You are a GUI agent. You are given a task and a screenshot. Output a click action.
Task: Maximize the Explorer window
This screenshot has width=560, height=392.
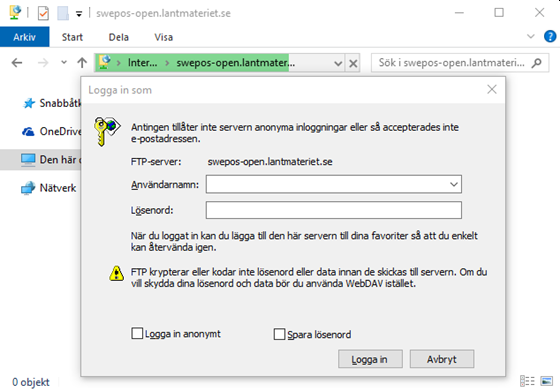click(x=499, y=13)
